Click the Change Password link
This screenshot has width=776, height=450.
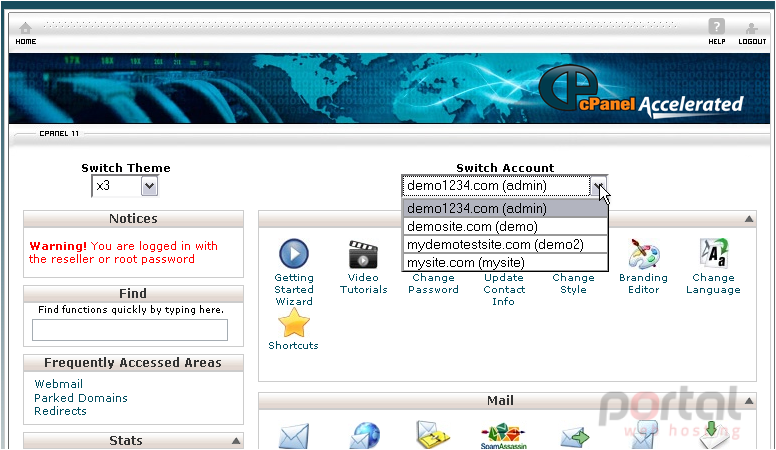point(433,284)
